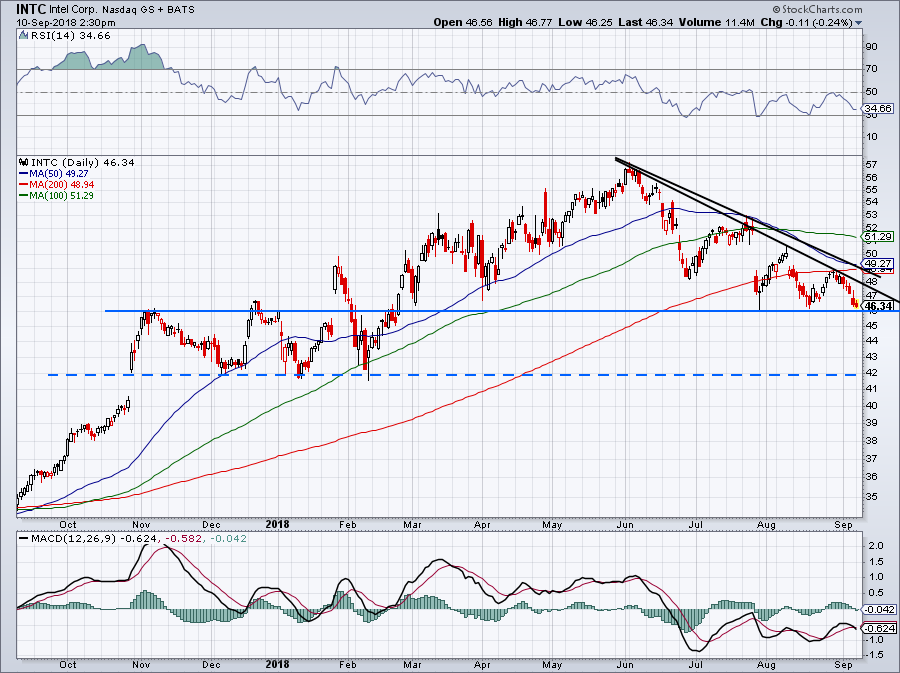Click the Aug label directly under the price chart
Image resolution: width=900 pixels, height=673 pixels.
point(766,524)
